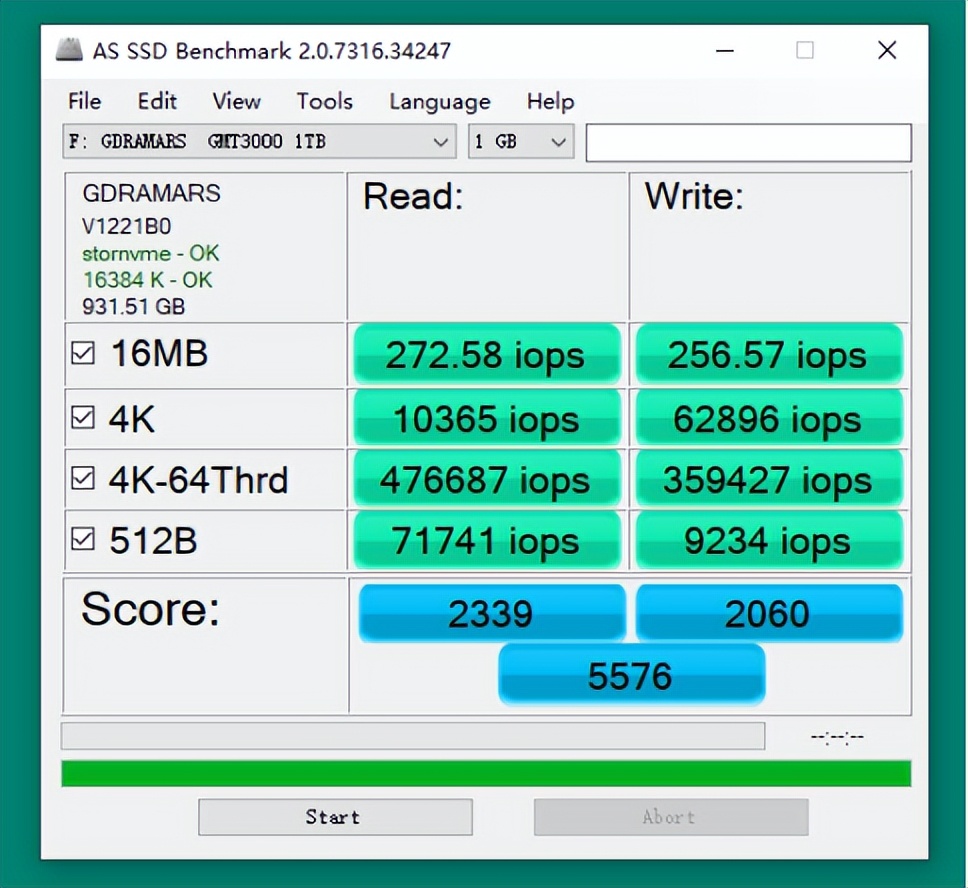Expand the GDRAMARS GMT3000 drive list

[x=441, y=142]
